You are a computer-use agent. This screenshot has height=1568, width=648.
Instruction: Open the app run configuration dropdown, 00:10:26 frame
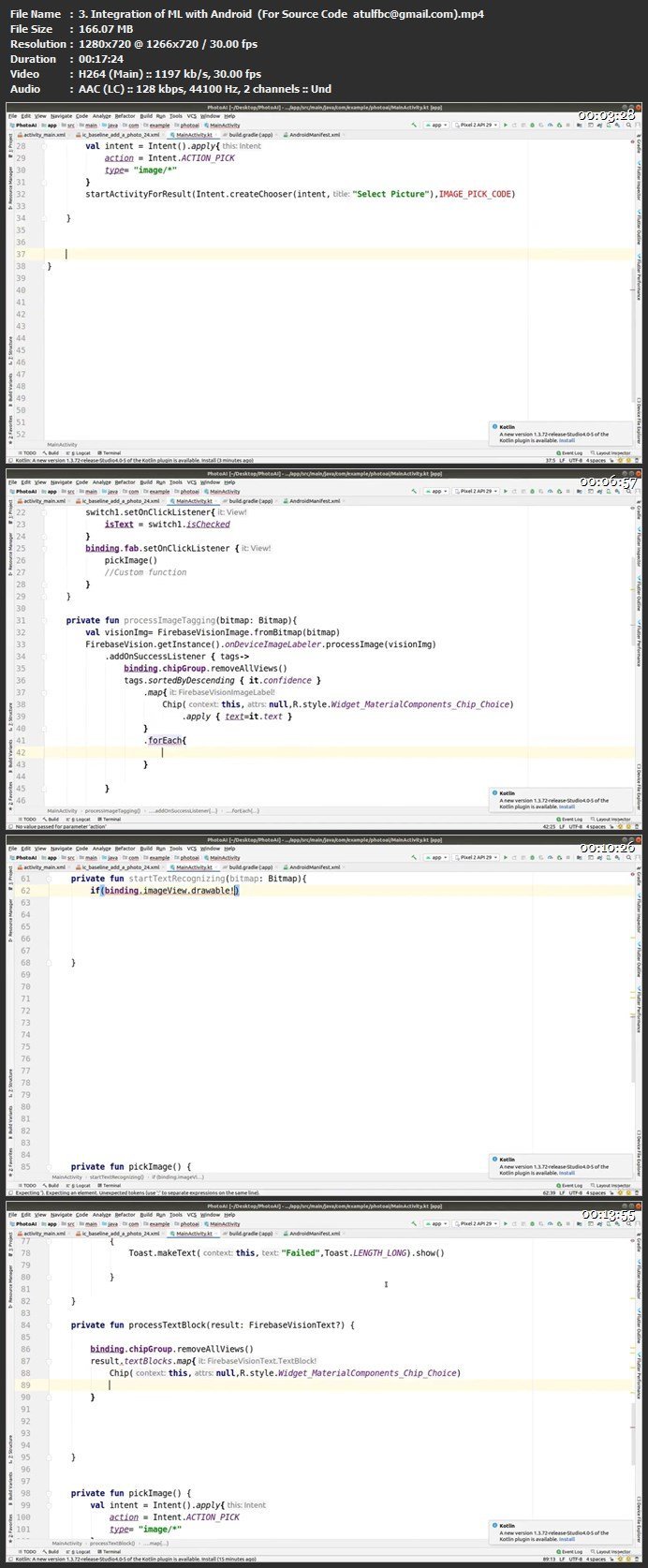click(x=436, y=857)
